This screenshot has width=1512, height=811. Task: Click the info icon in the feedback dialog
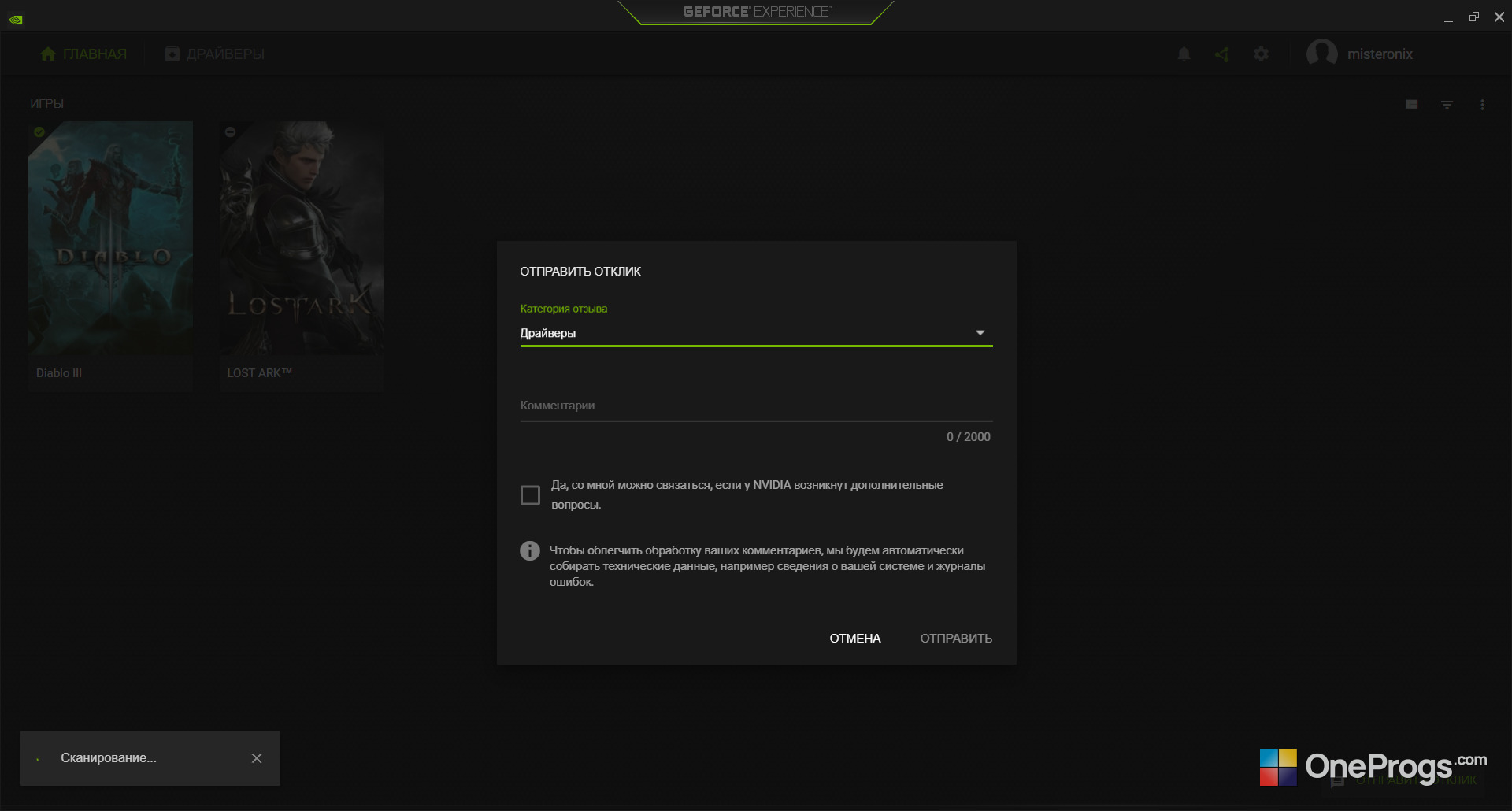(x=530, y=550)
